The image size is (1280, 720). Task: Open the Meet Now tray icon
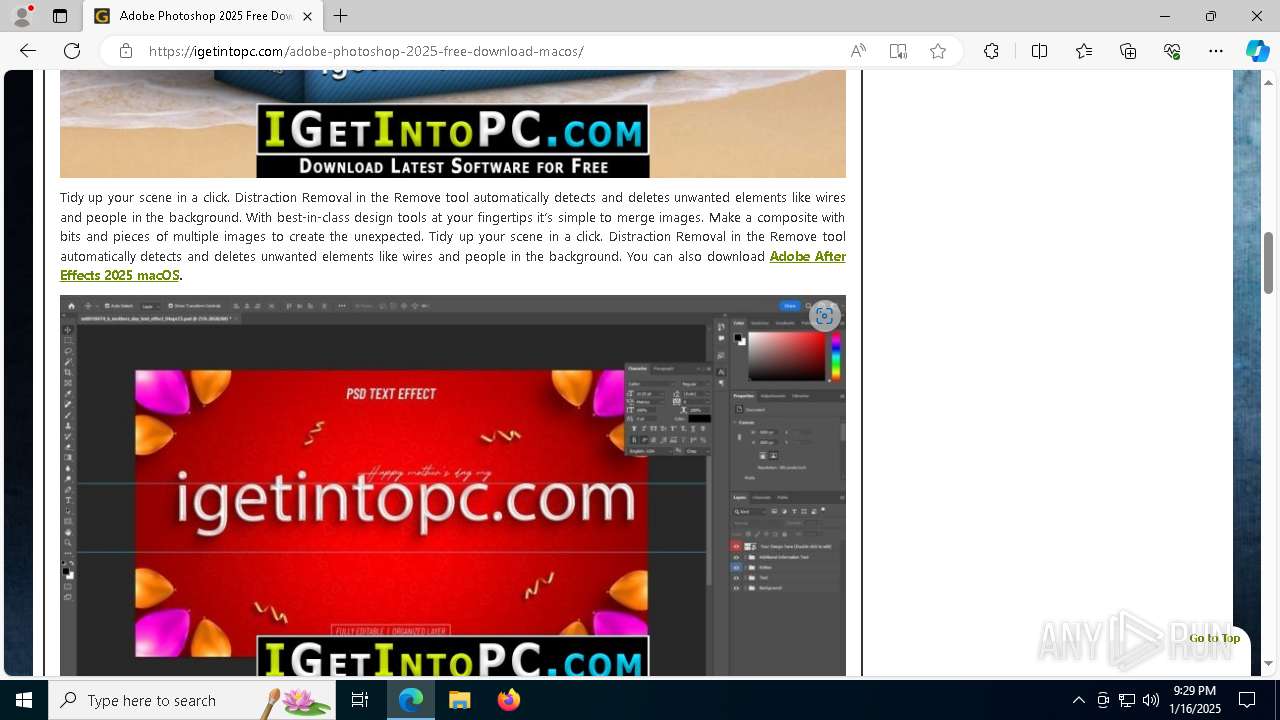[1103, 700]
